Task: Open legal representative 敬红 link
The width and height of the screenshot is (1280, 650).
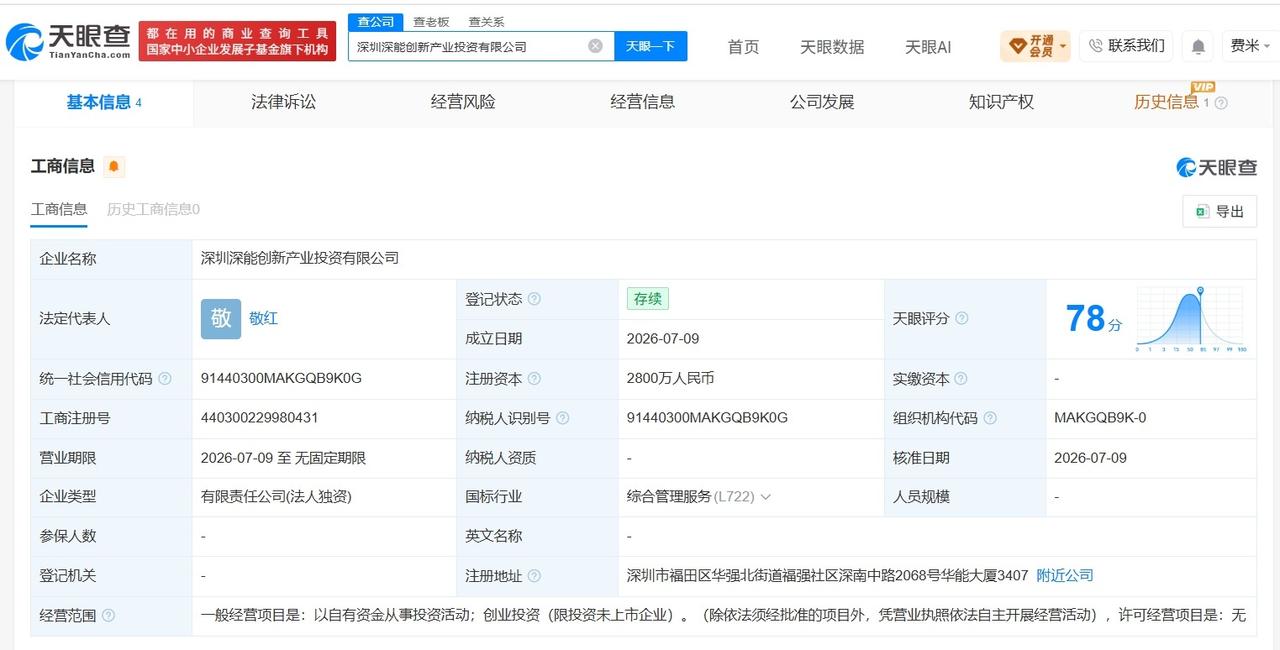Action: pyautogui.click(x=264, y=319)
